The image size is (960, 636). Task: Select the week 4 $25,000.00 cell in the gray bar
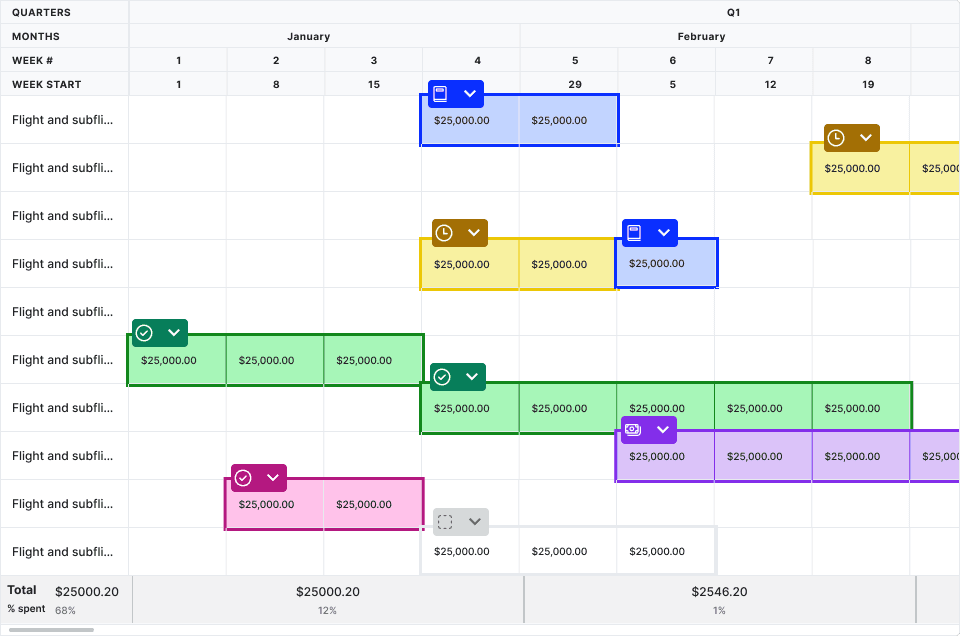point(470,552)
